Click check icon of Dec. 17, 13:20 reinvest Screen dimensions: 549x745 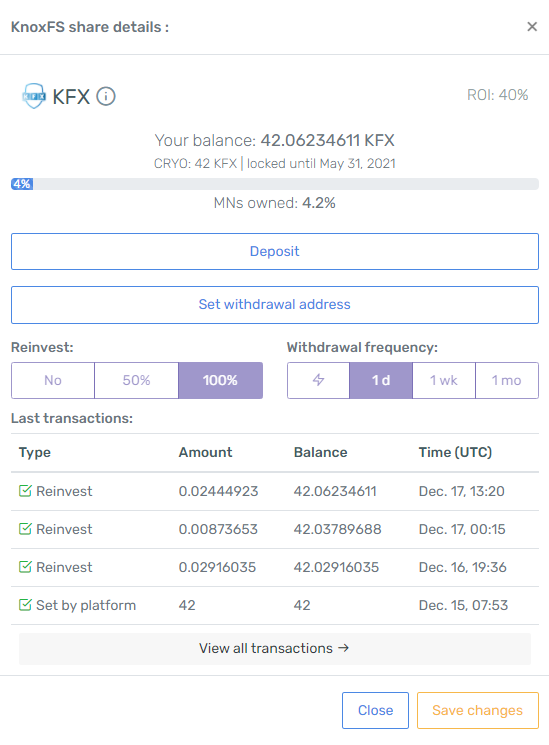pos(25,491)
